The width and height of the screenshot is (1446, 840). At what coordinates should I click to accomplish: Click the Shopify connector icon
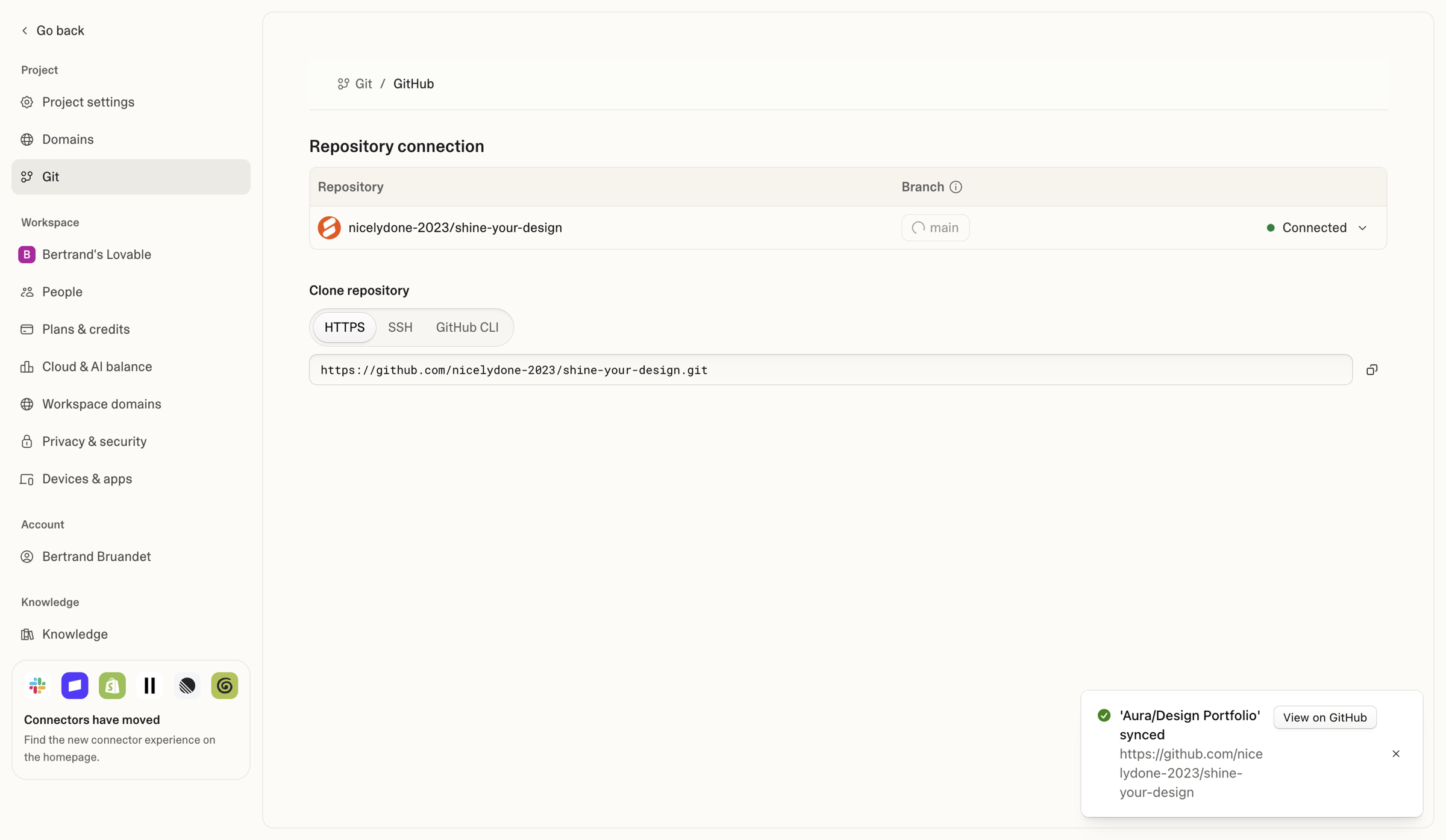112,686
